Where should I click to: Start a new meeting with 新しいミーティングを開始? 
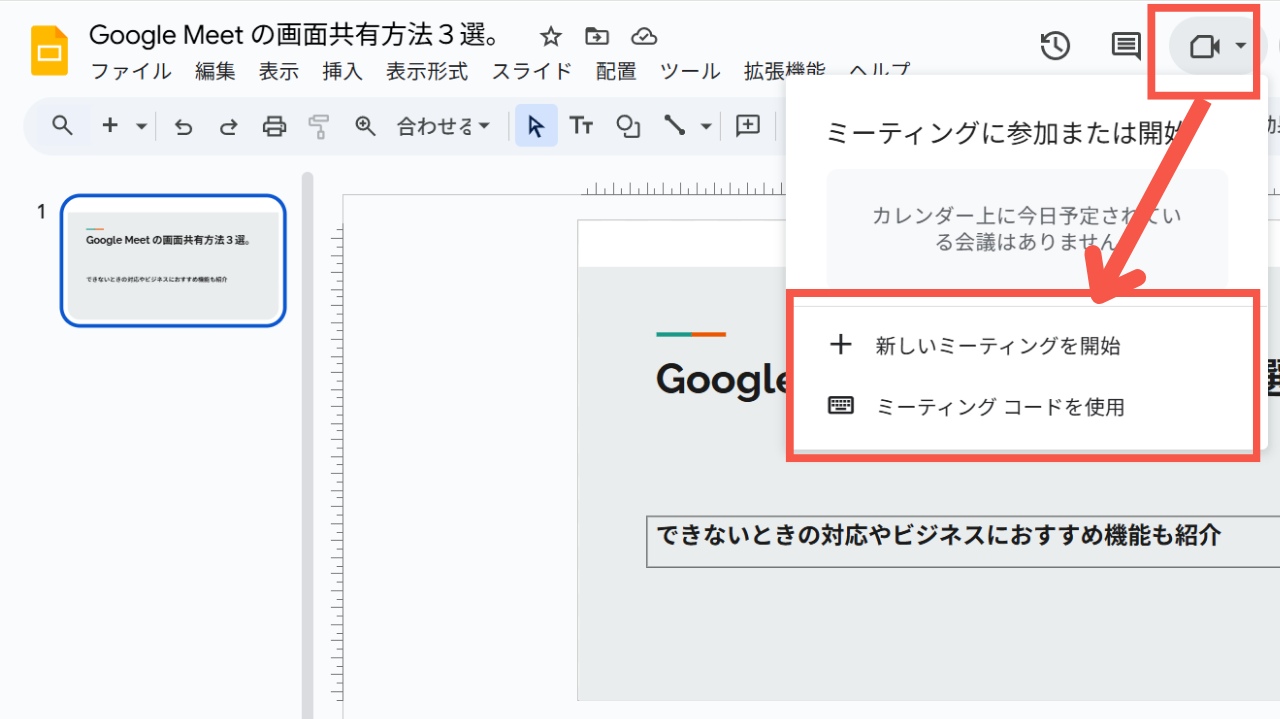click(997, 346)
